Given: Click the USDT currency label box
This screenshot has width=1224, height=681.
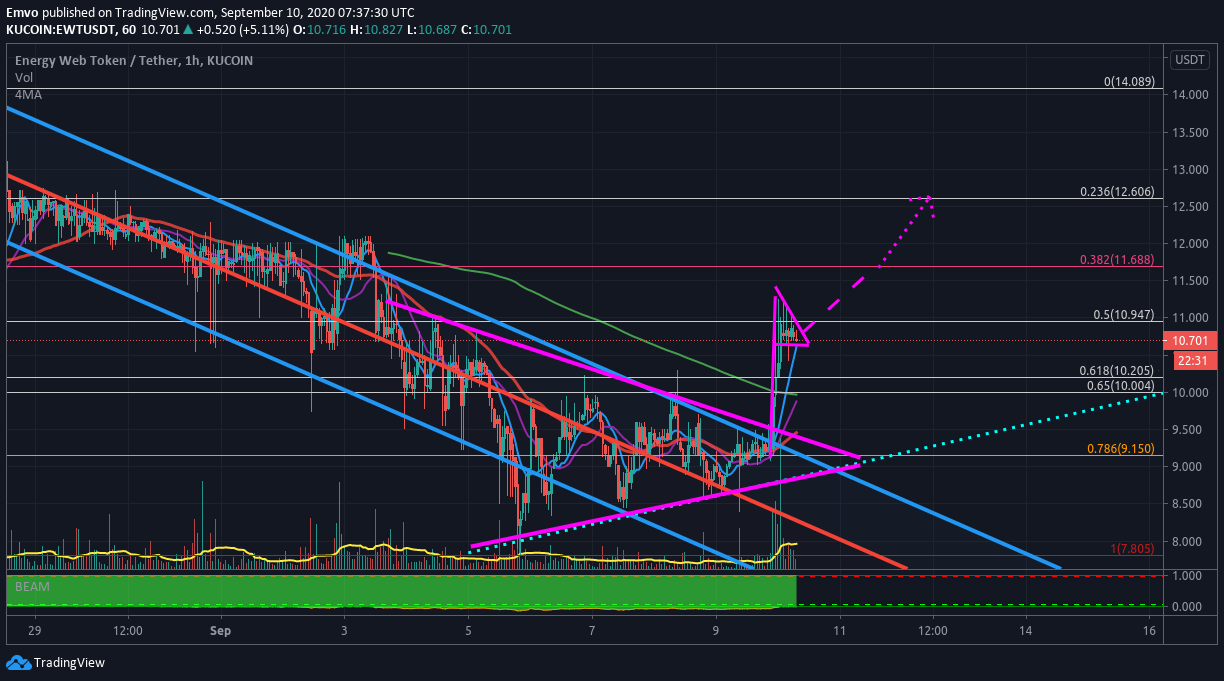Looking at the screenshot, I should click(1190, 59).
